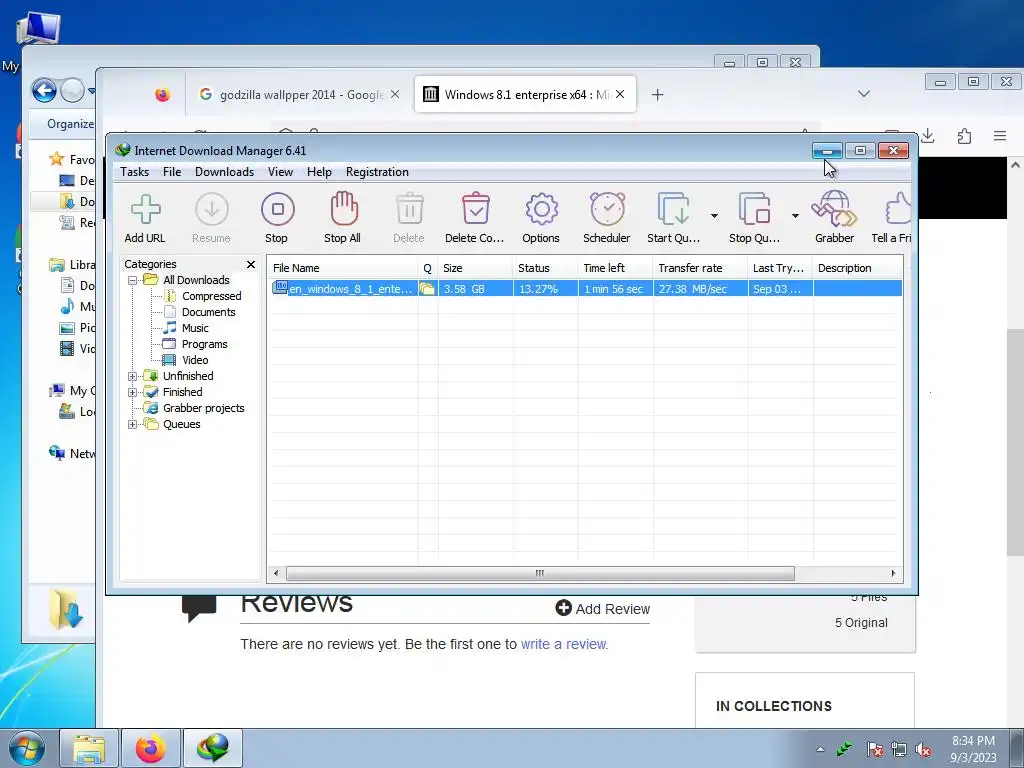Expand the Finished category
The image size is (1024, 768).
click(x=133, y=392)
